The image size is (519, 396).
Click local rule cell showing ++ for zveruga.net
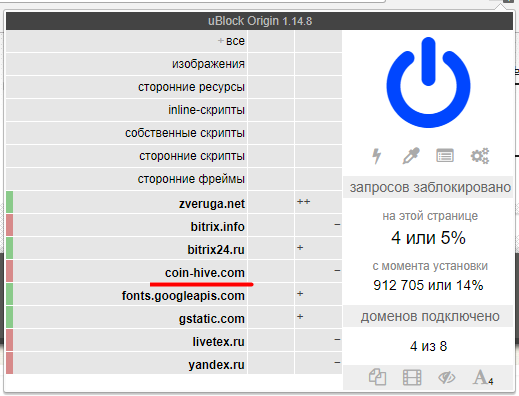pos(318,202)
